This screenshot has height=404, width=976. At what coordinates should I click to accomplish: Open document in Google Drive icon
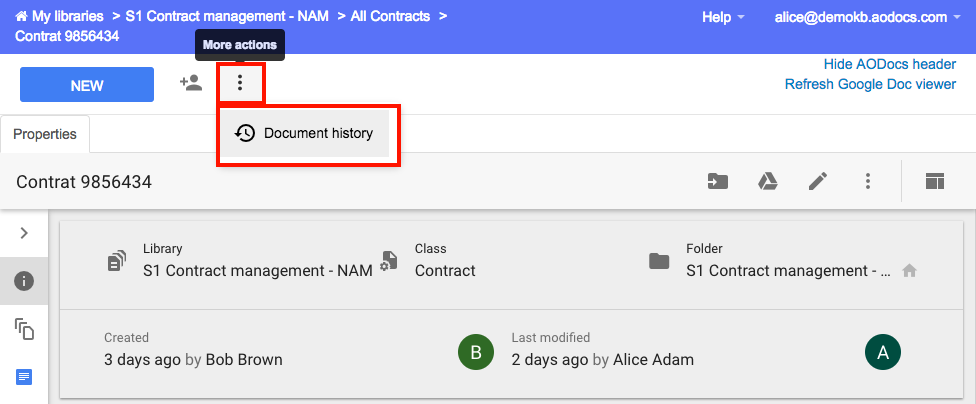(x=767, y=181)
